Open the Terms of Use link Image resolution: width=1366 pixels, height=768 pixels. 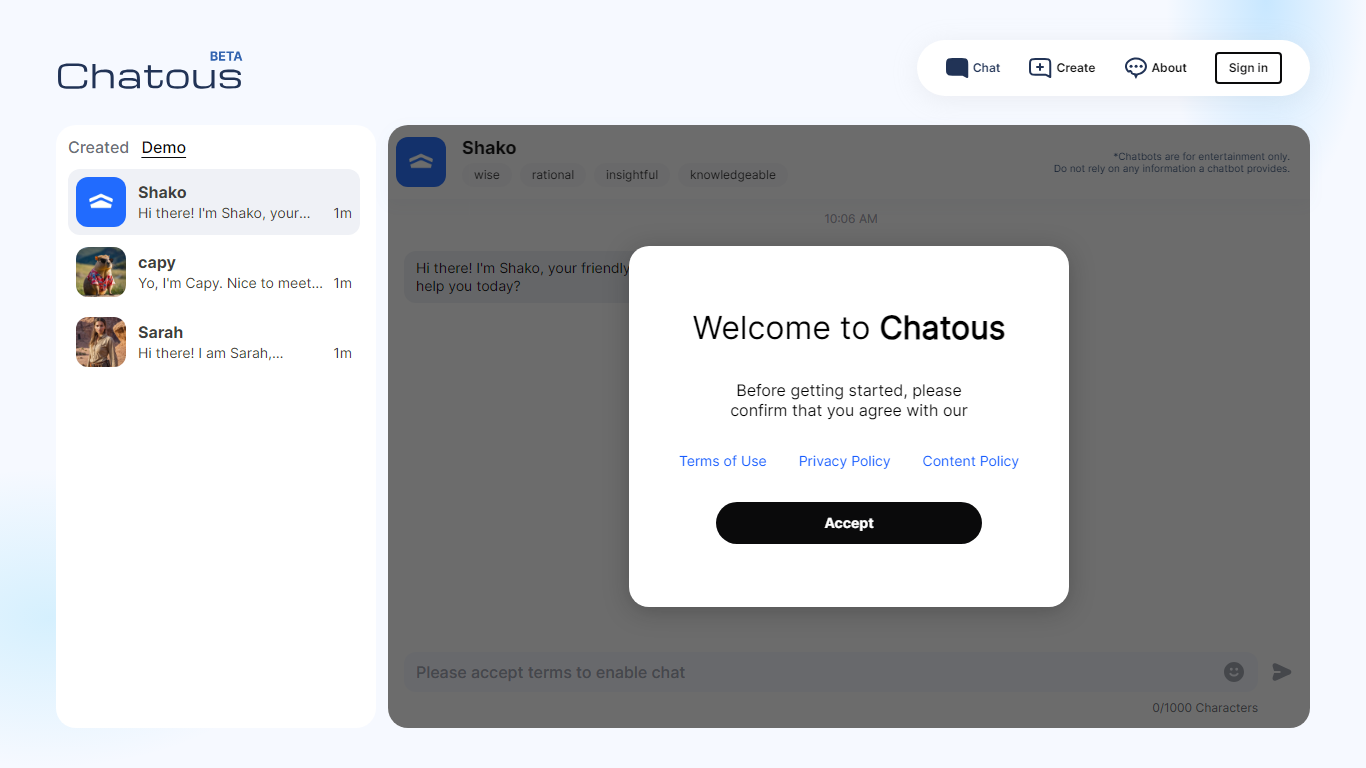[x=723, y=461]
